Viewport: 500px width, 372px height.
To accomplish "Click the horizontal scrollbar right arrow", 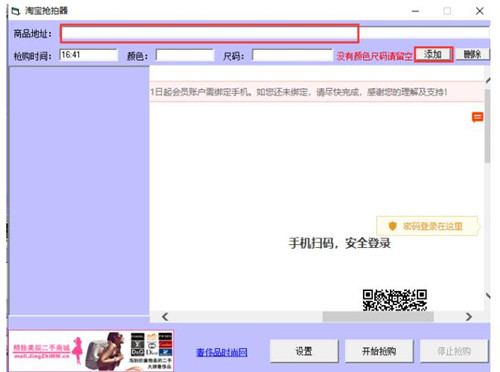I will [469, 317].
